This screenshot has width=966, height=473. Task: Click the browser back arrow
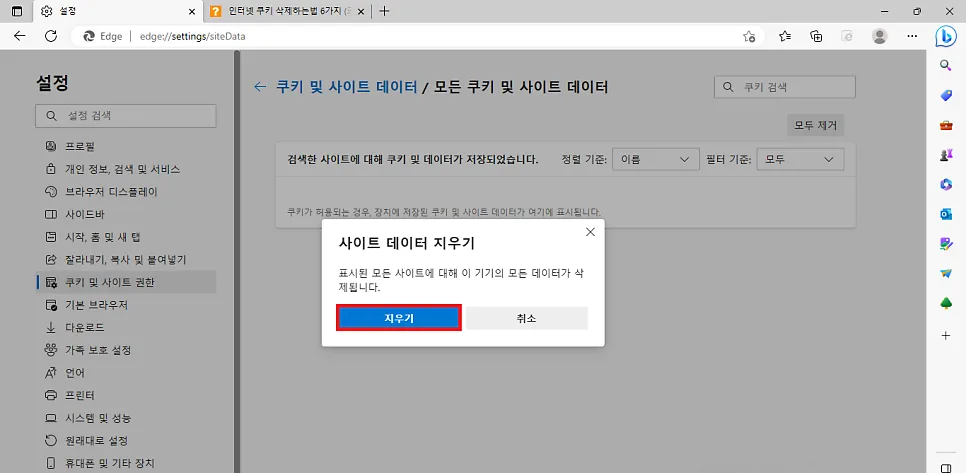click(19, 36)
